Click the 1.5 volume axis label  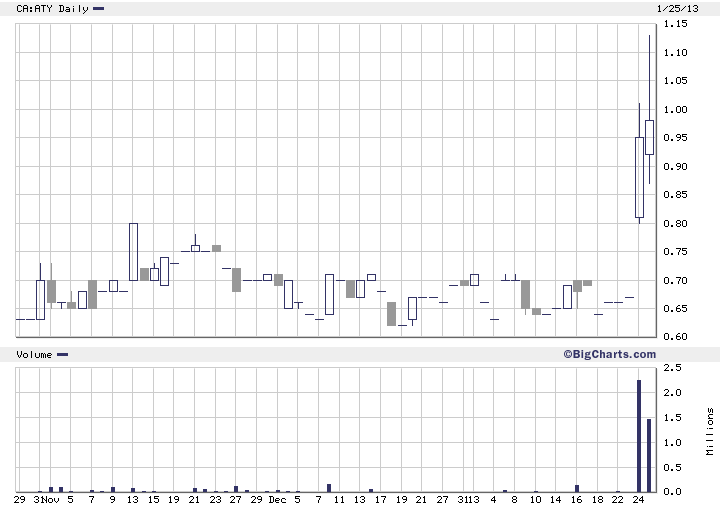(673, 417)
